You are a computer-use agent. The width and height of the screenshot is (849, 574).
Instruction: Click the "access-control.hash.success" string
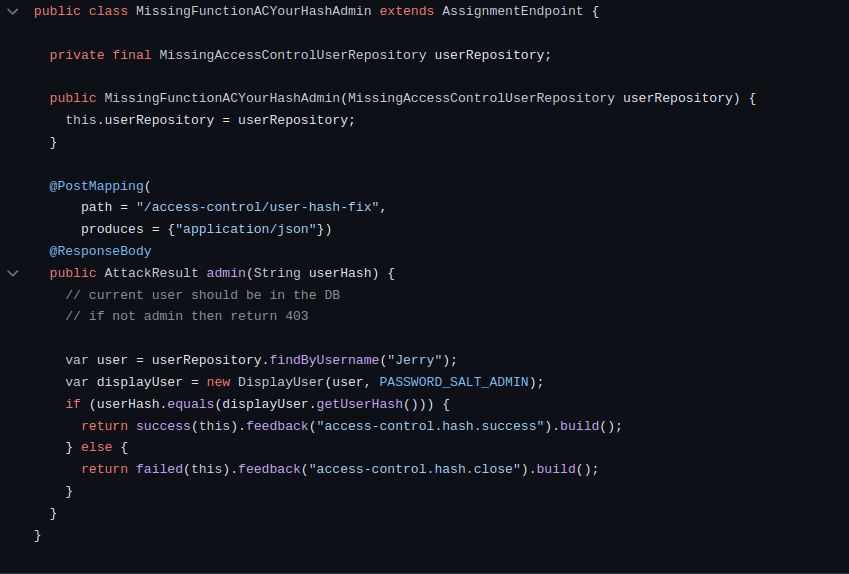click(430, 426)
